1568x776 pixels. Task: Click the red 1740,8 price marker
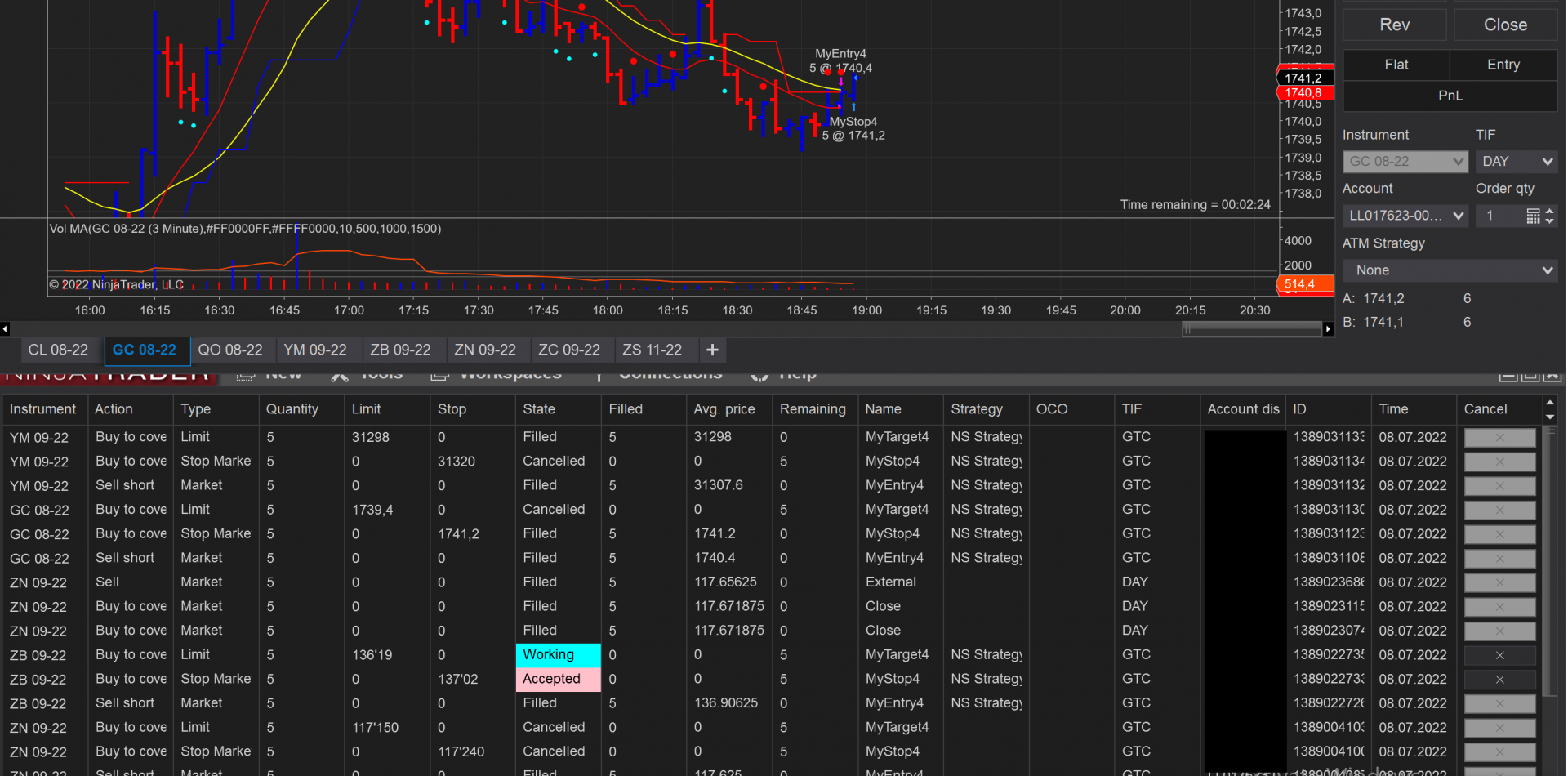(1304, 93)
